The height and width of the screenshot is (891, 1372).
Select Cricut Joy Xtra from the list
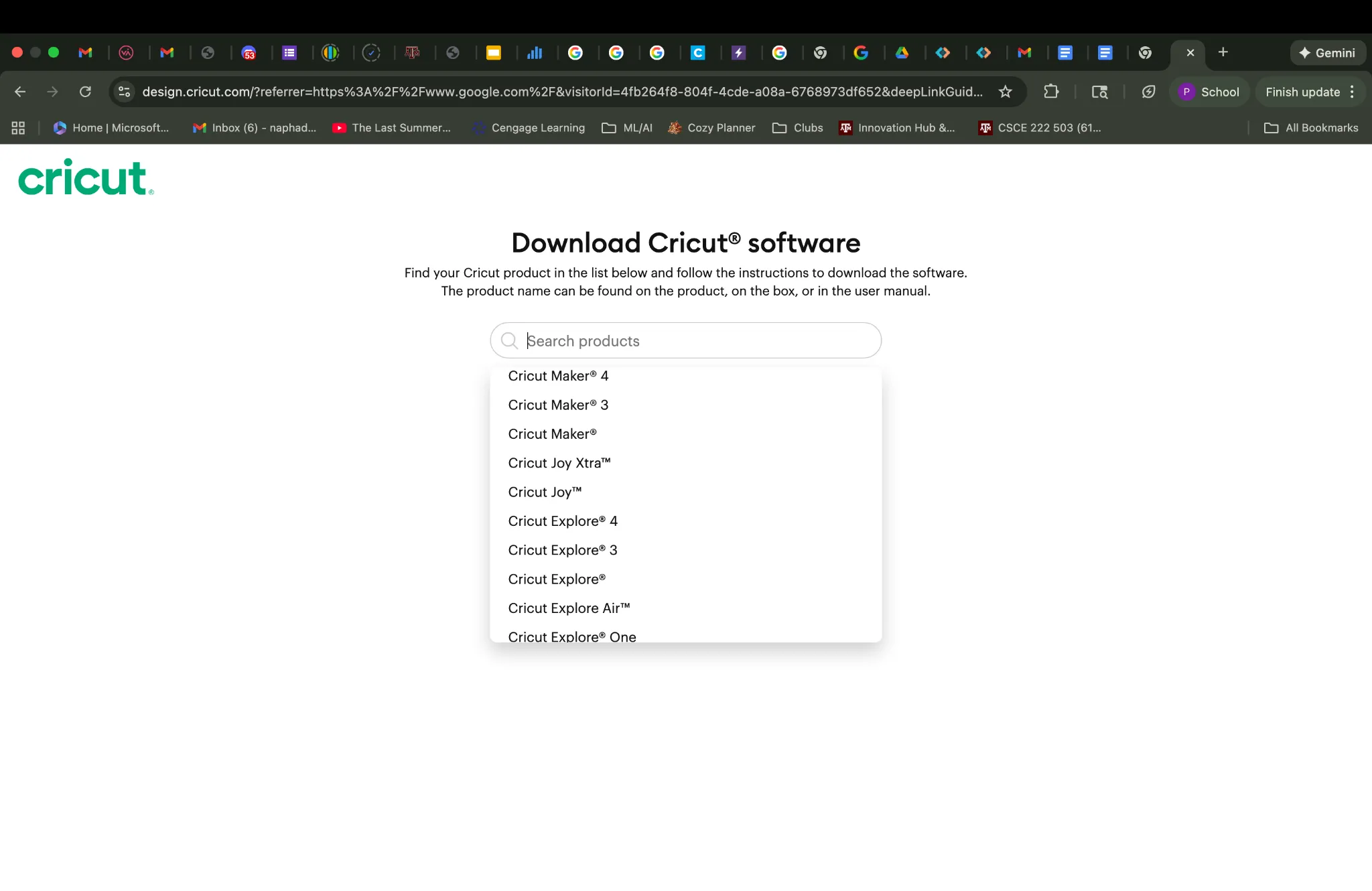685,463
